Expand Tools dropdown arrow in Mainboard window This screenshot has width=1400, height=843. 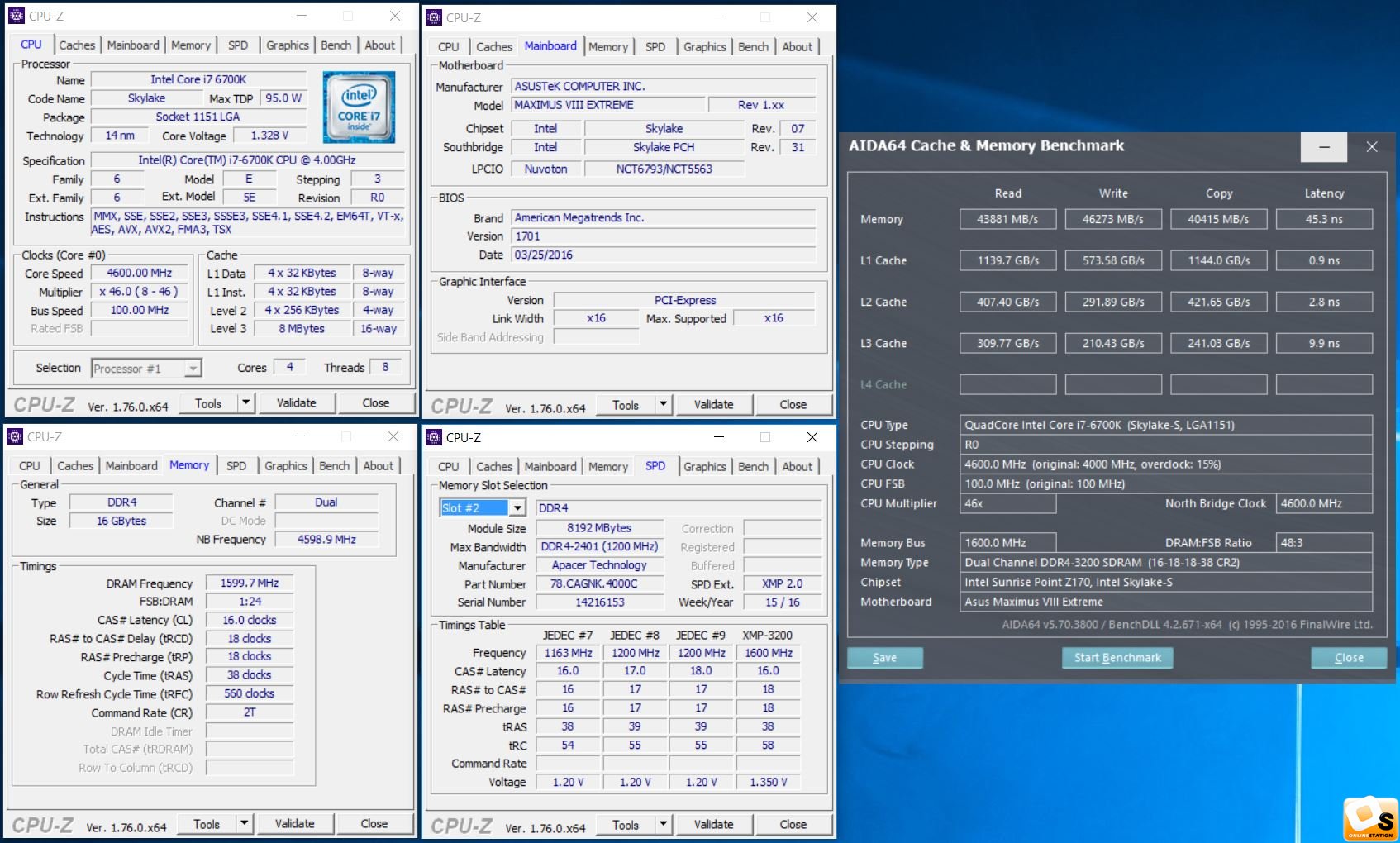[x=663, y=405]
